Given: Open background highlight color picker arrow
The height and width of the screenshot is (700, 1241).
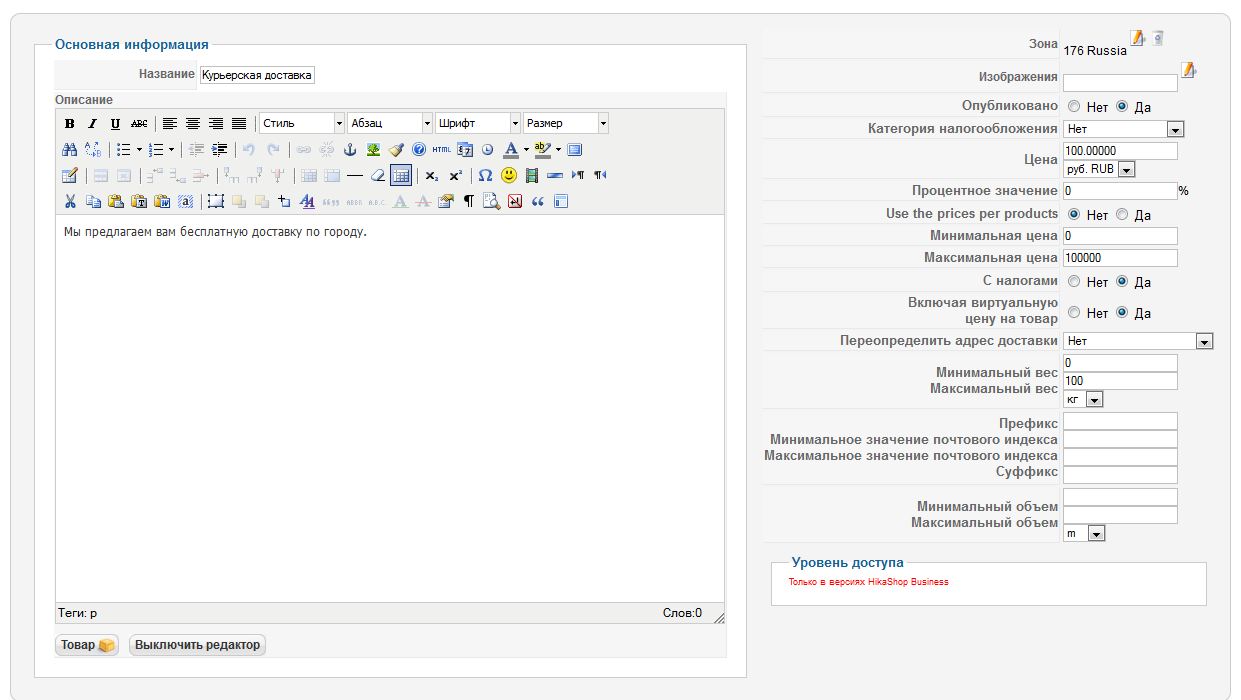Looking at the screenshot, I should (x=558, y=150).
